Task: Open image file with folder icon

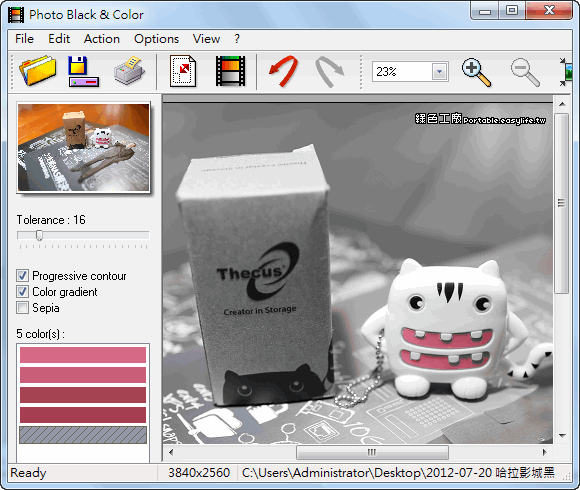Action: [x=38, y=71]
